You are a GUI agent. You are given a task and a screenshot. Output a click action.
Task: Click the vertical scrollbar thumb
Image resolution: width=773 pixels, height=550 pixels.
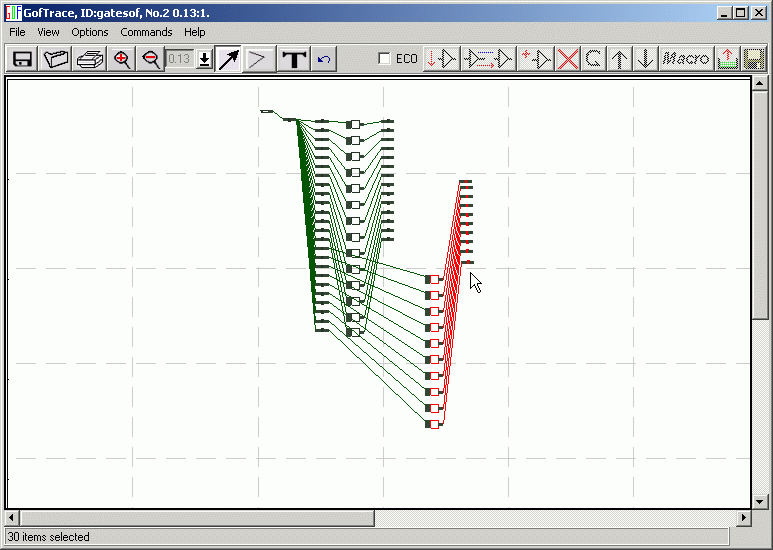(760, 205)
